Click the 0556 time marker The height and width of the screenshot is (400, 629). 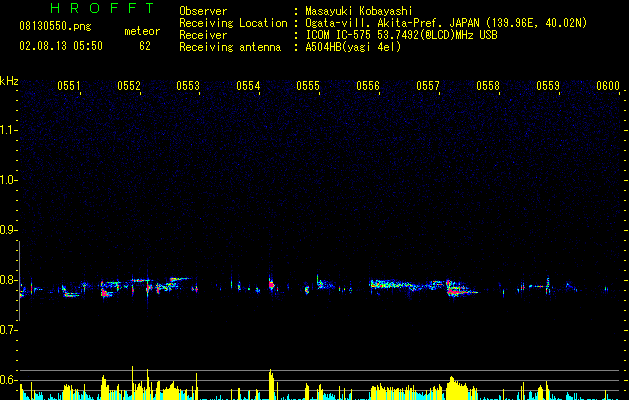pyautogui.click(x=368, y=86)
